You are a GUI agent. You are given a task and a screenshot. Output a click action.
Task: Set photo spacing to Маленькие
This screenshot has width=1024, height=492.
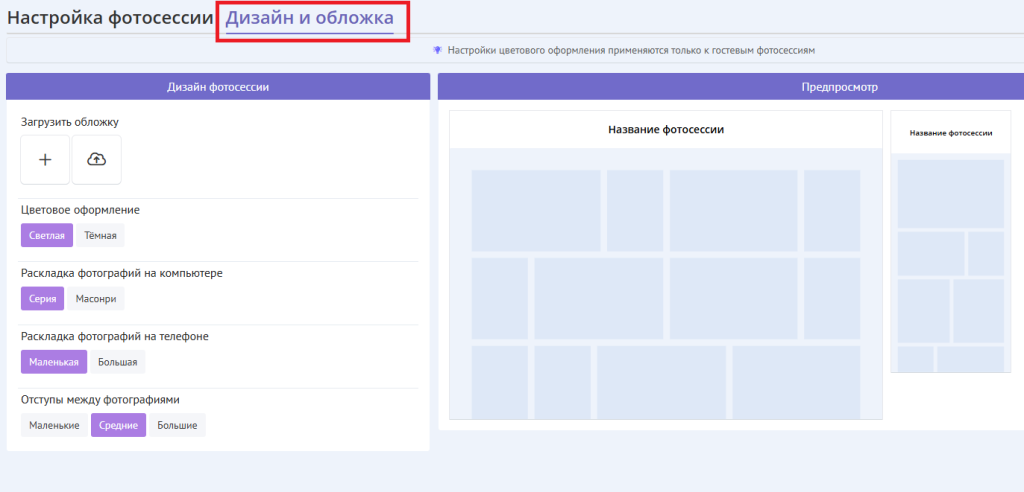(x=54, y=425)
